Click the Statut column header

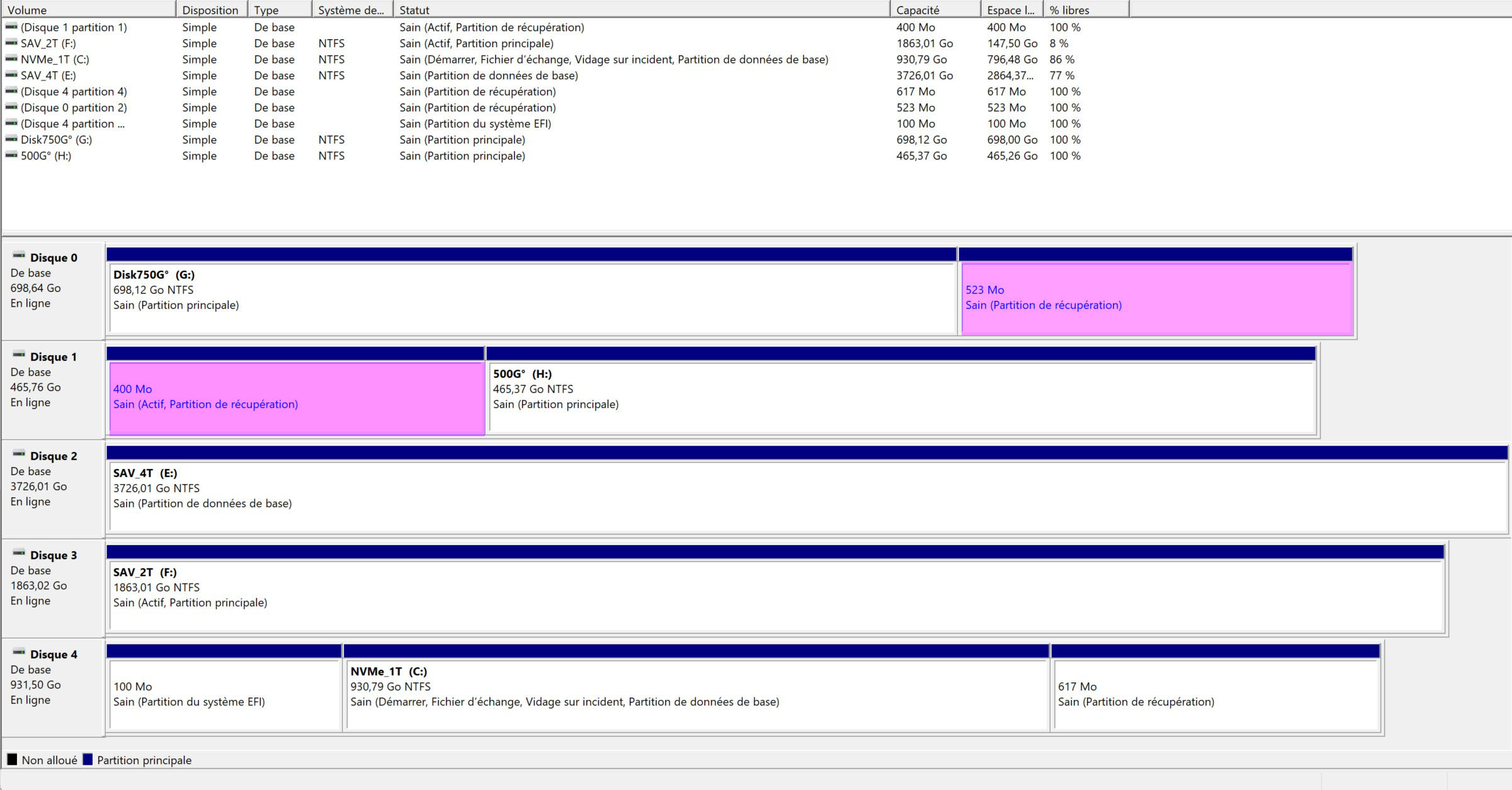(641, 10)
